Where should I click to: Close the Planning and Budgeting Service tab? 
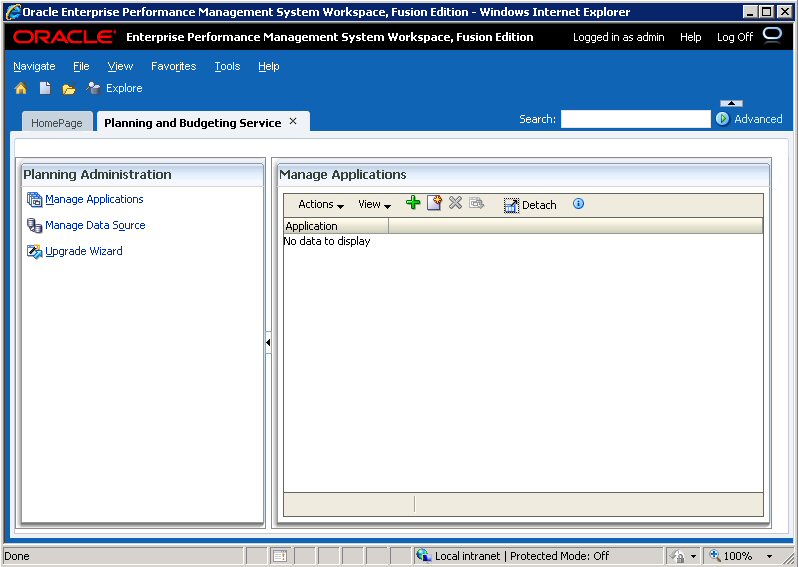click(x=293, y=121)
